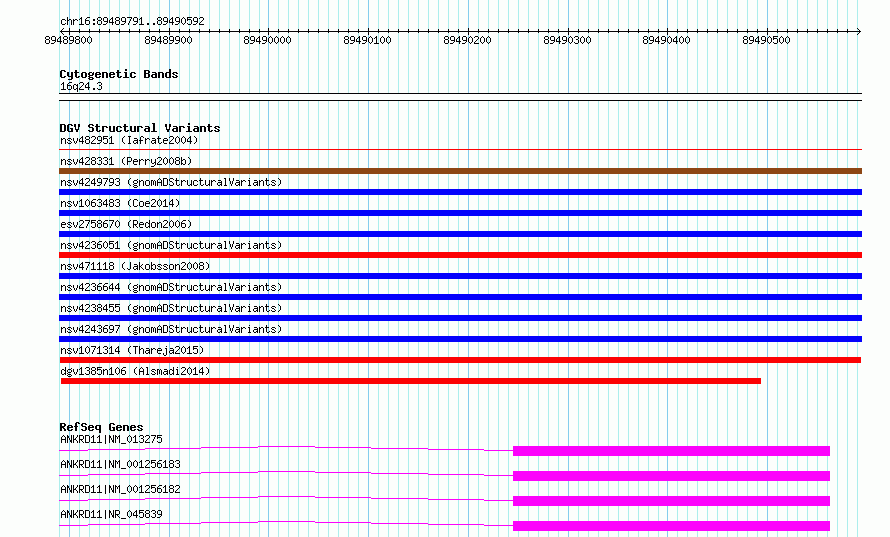The height and width of the screenshot is (537, 890).
Task: Click the 16q24.3 band label
Action: 81,86
